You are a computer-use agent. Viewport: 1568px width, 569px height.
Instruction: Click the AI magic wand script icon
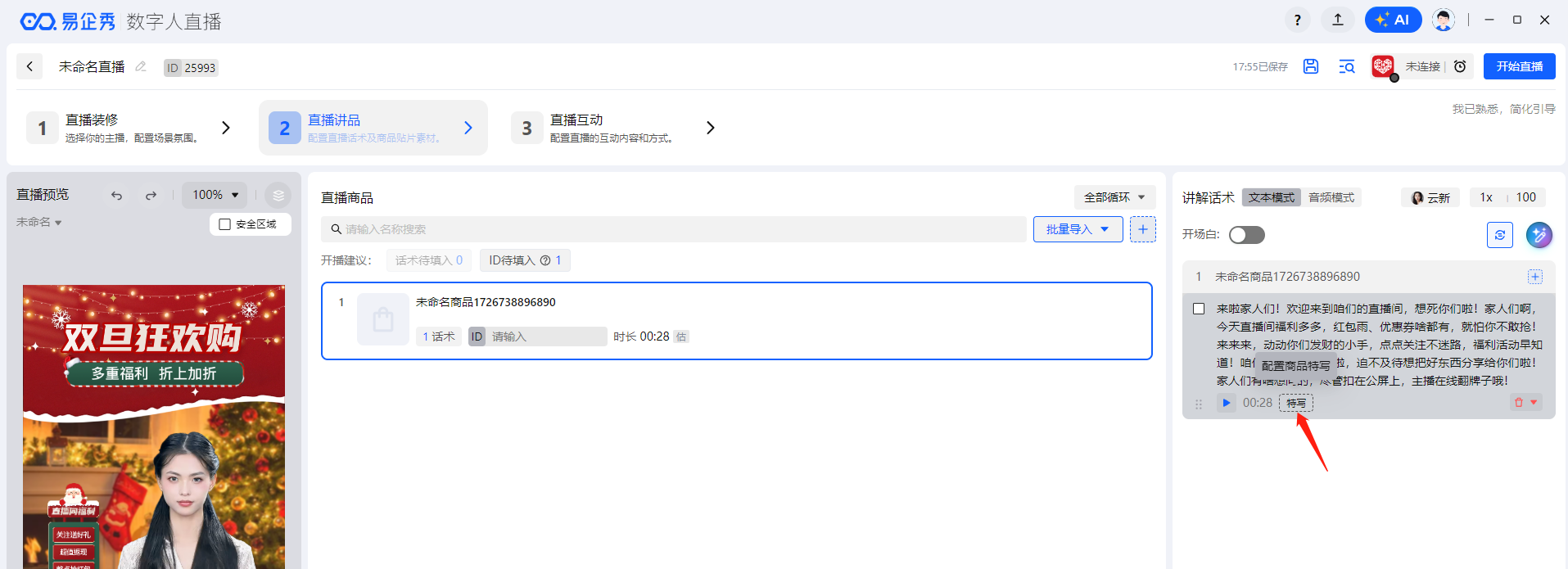pyautogui.click(x=1539, y=235)
